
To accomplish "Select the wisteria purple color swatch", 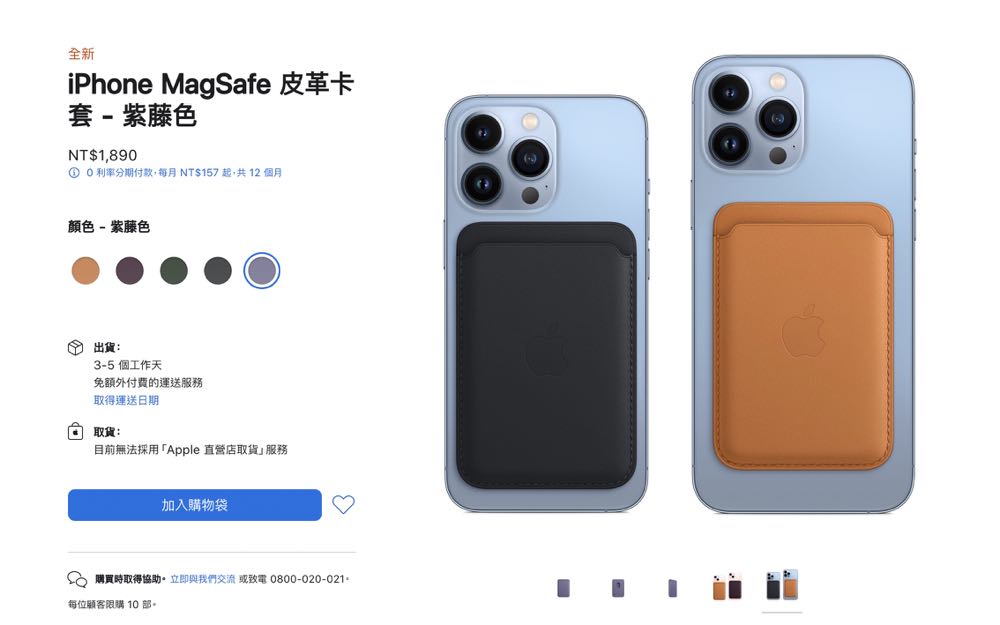I will (x=261, y=270).
